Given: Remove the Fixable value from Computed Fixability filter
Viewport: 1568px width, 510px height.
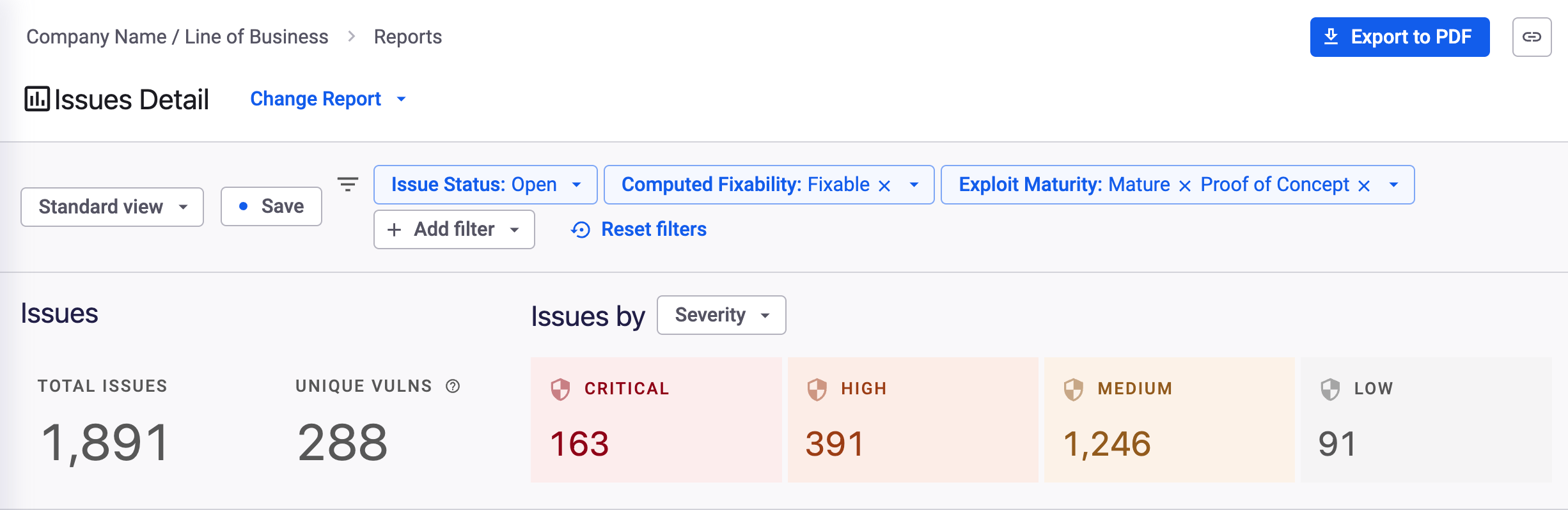Looking at the screenshot, I should tap(886, 185).
